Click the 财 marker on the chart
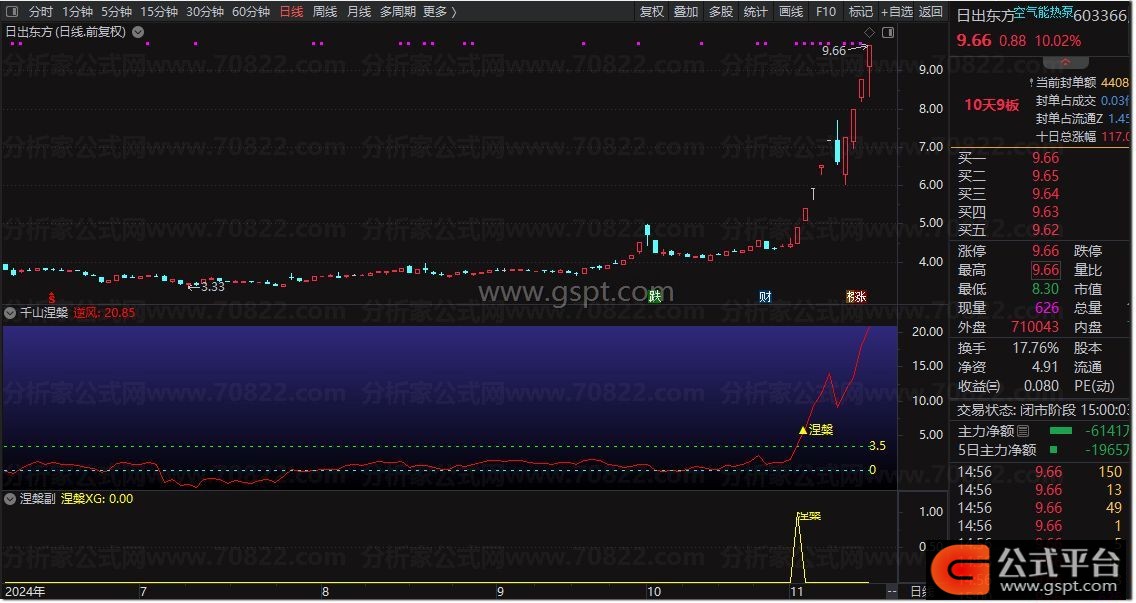 pyautogui.click(x=765, y=296)
